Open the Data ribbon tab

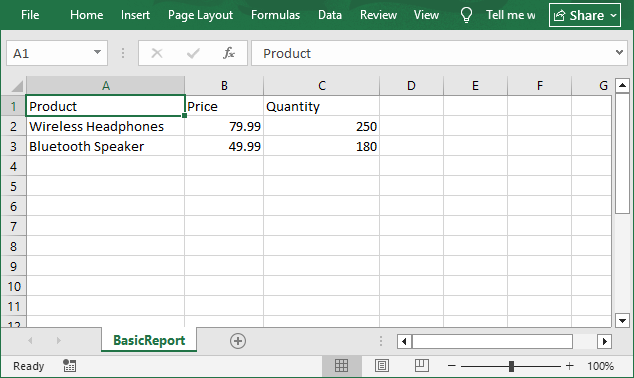coord(330,15)
